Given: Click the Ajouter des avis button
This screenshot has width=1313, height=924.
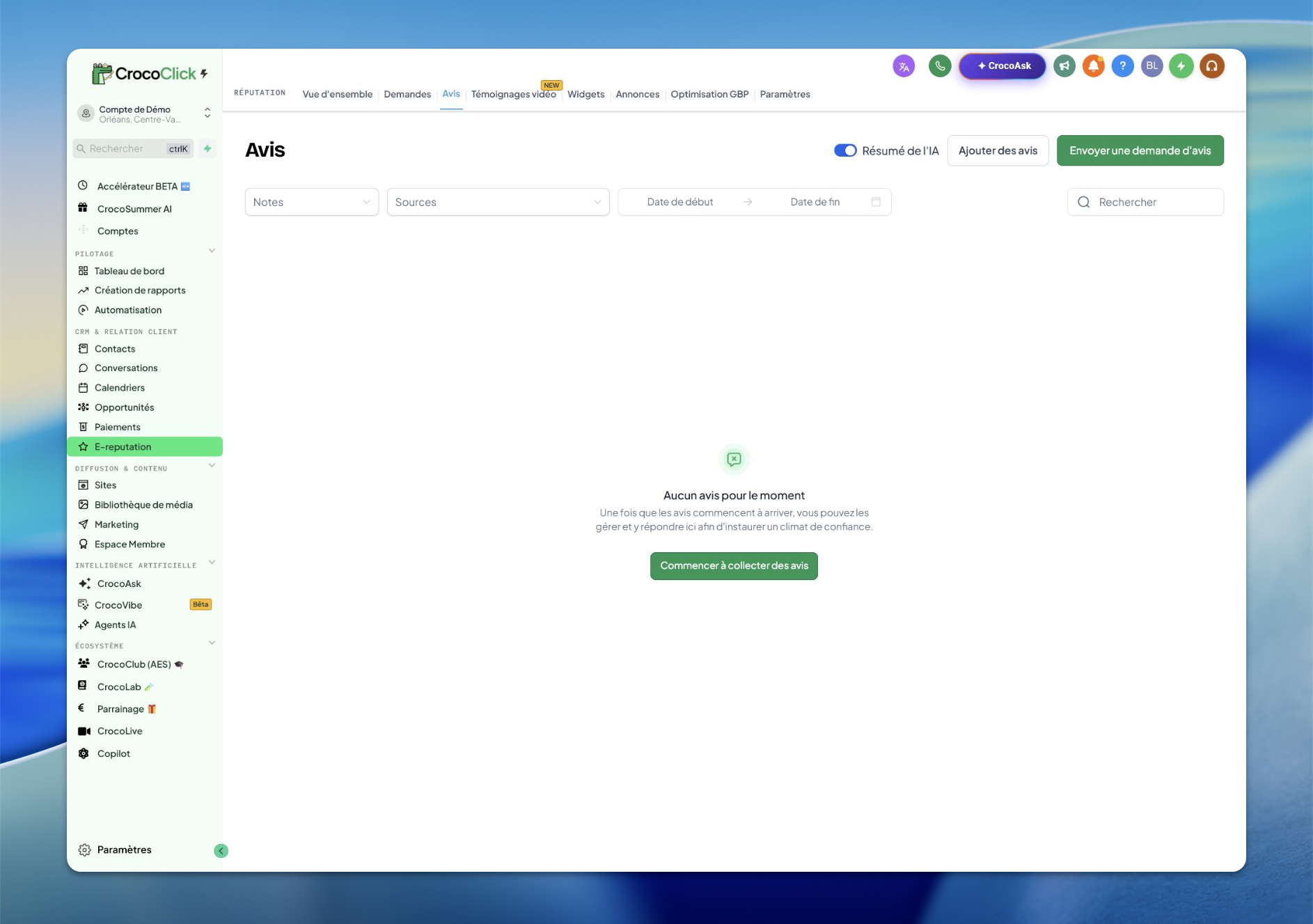Looking at the screenshot, I should 998,150.
